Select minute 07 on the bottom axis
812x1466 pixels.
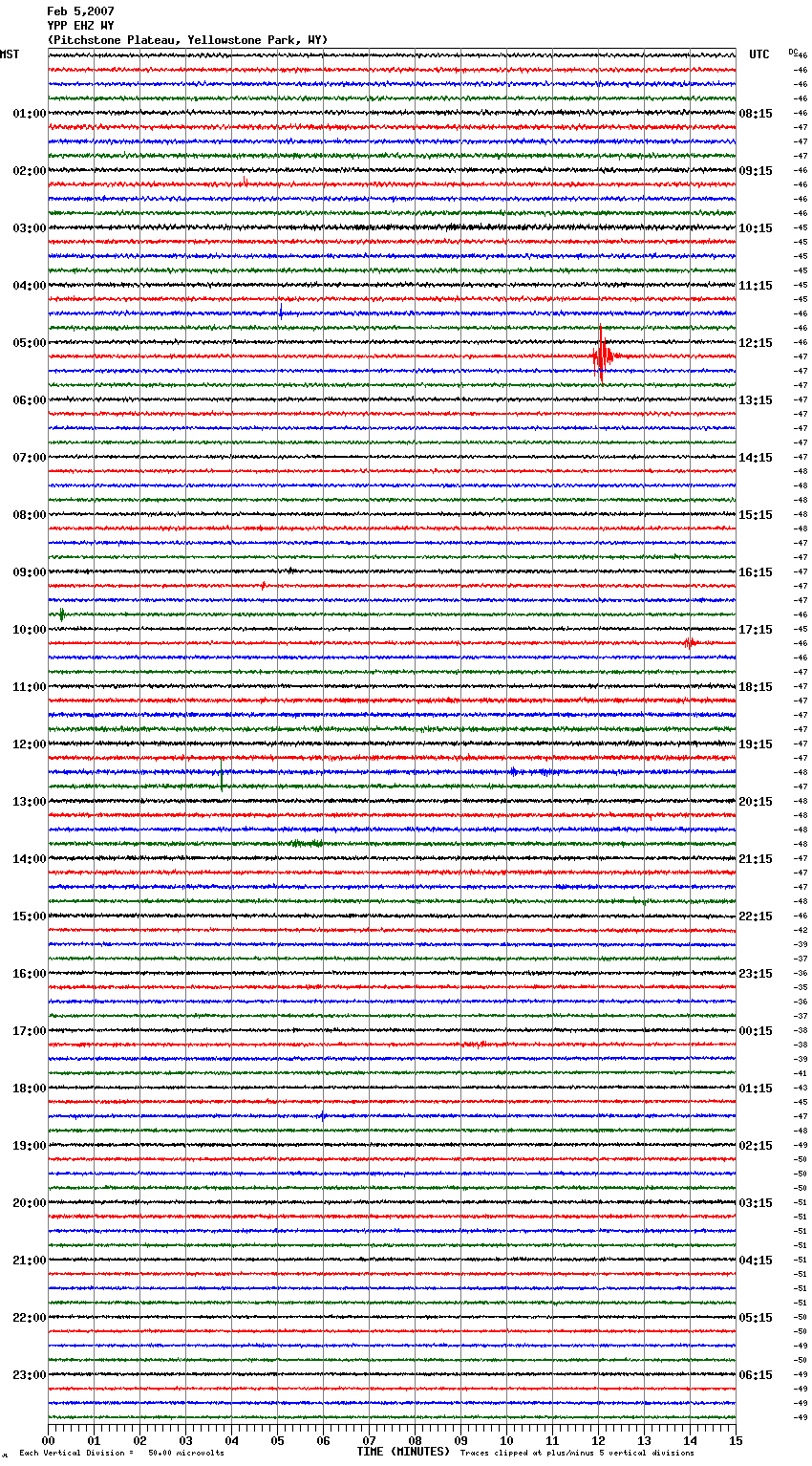(369, 1439)
